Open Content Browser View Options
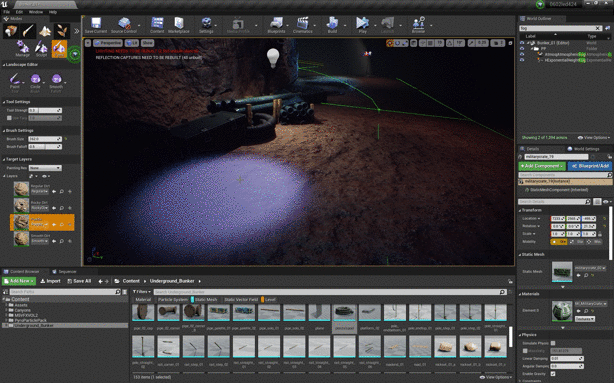This screenshot has height=383, width=614. tap(496, 377)
